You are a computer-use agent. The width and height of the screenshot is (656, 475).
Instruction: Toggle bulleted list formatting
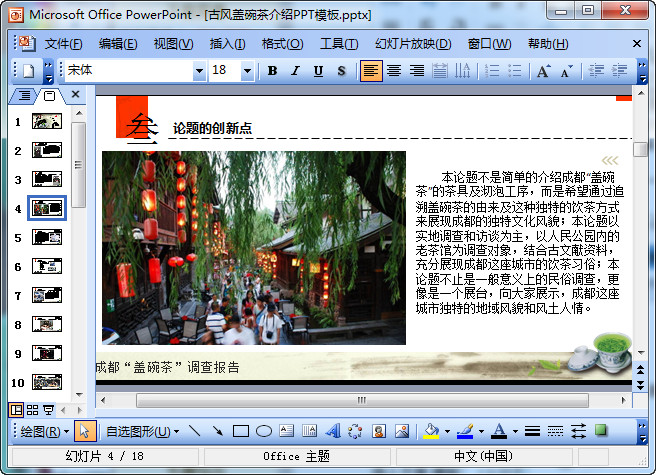click(515, 71)
